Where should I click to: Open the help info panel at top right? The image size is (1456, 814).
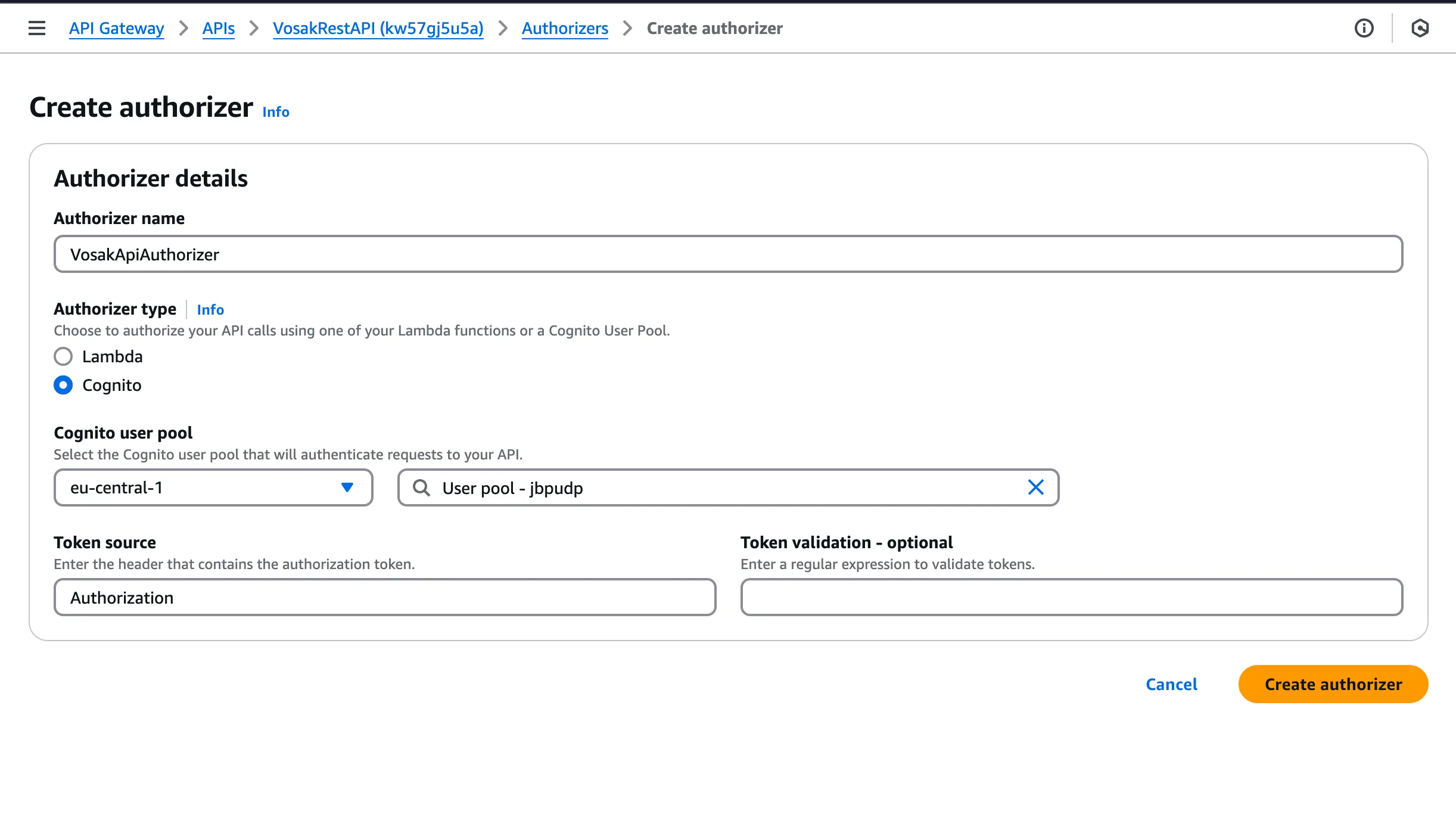1364,28
